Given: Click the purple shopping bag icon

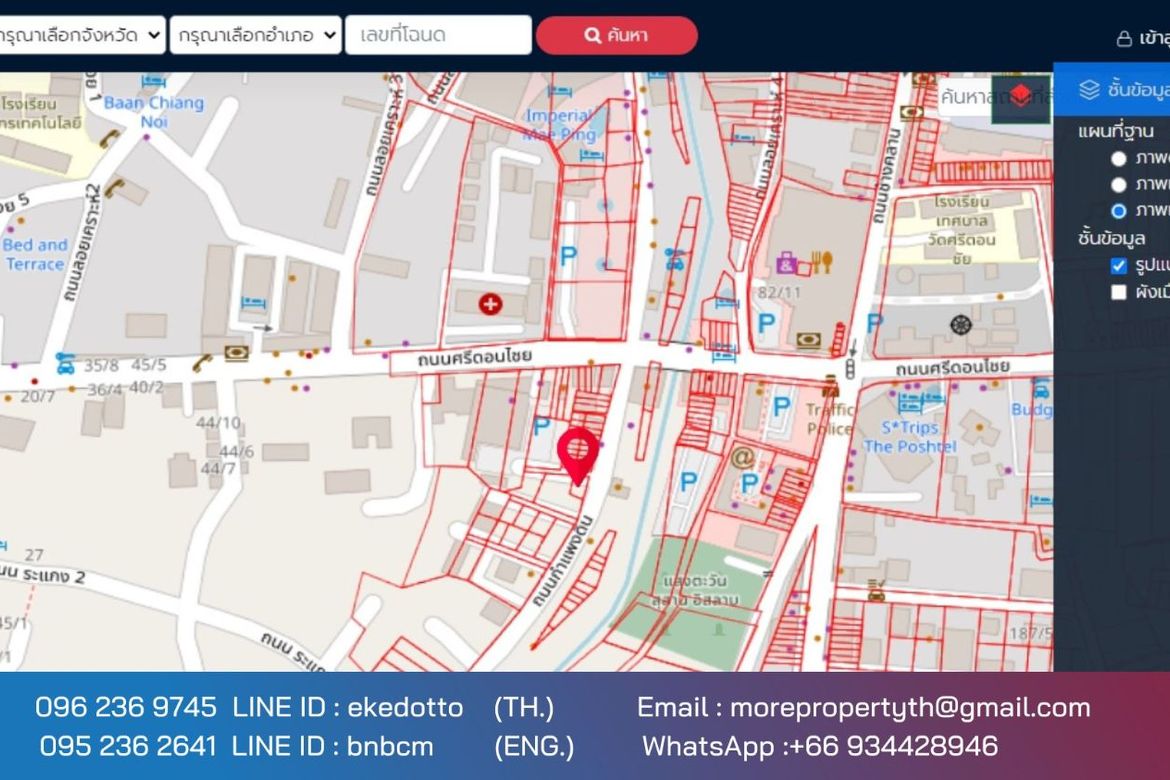Looking at the screenshot, I should 787,263.
